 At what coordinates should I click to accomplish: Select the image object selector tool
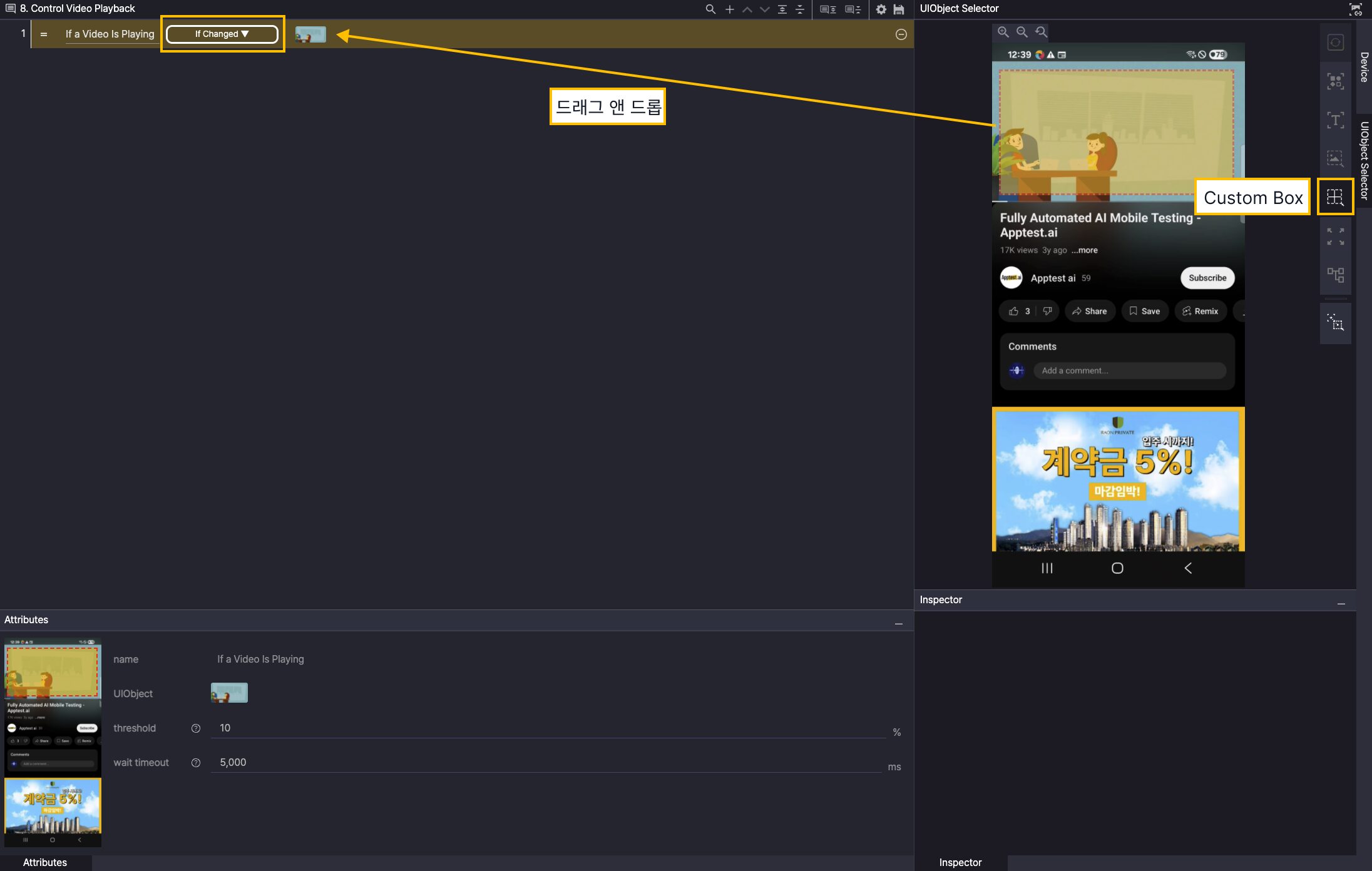(x=1334, y=158)
